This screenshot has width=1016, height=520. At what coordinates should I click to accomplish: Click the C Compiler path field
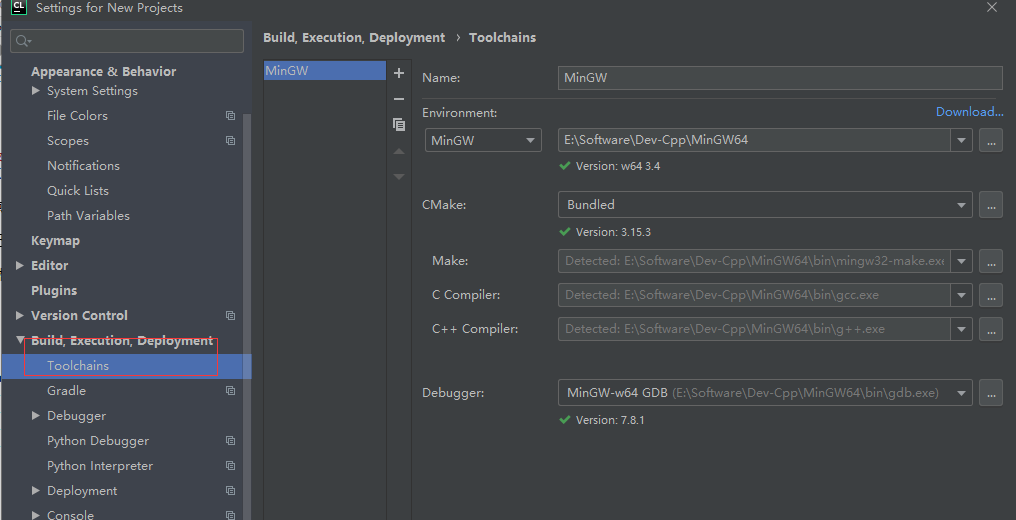point(754,295)
